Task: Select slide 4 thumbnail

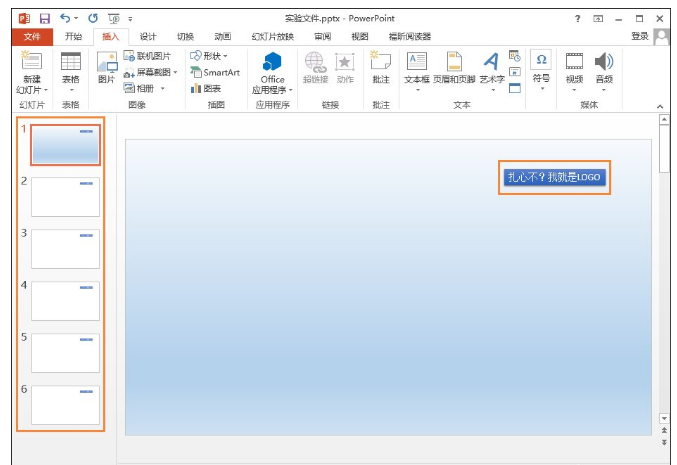Action: (x=66, y=301)
